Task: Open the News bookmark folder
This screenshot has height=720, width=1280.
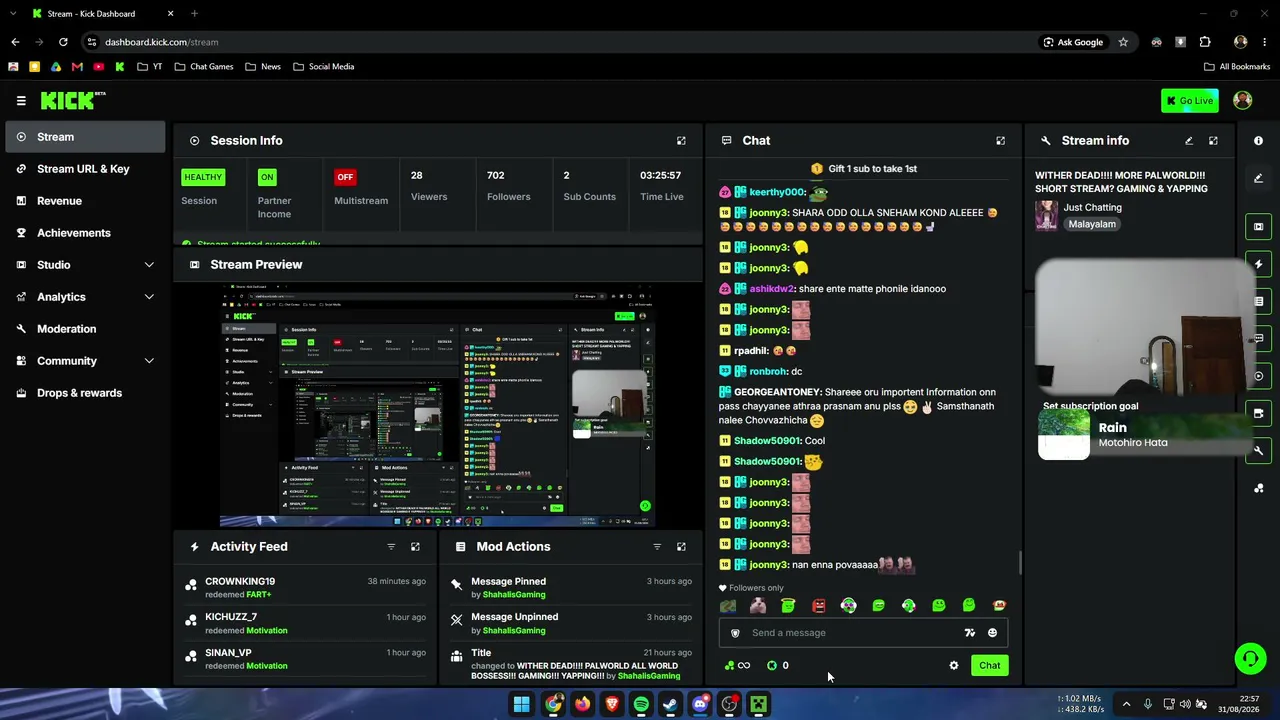Action: 263,67
